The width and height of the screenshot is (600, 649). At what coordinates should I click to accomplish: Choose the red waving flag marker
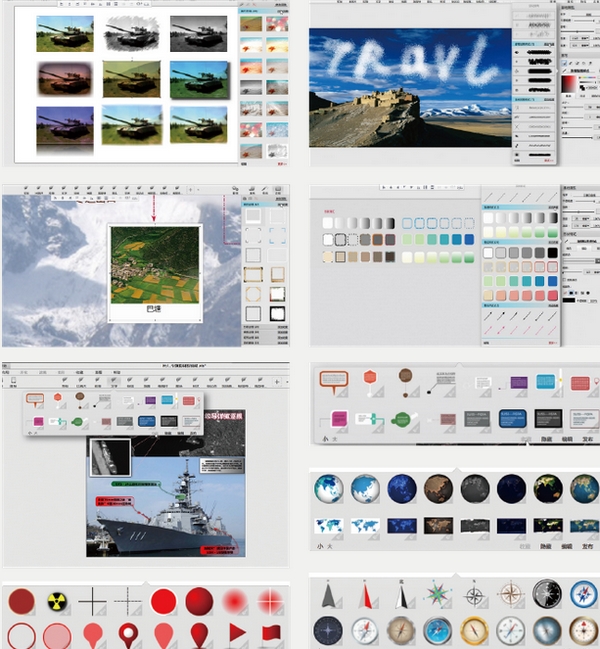[271, 633]
